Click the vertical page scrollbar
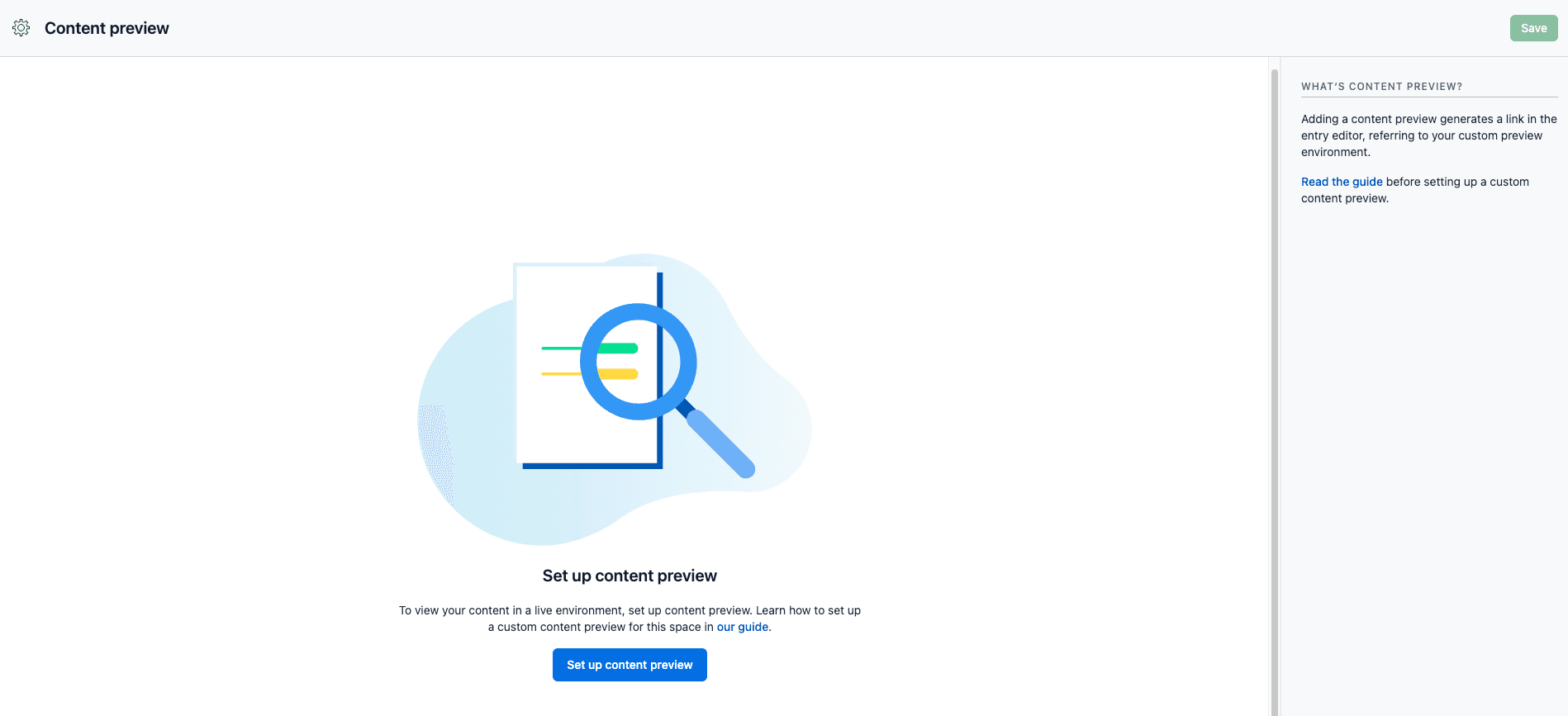This screenshot has width=1568, height=716. tap(1274, 388)
